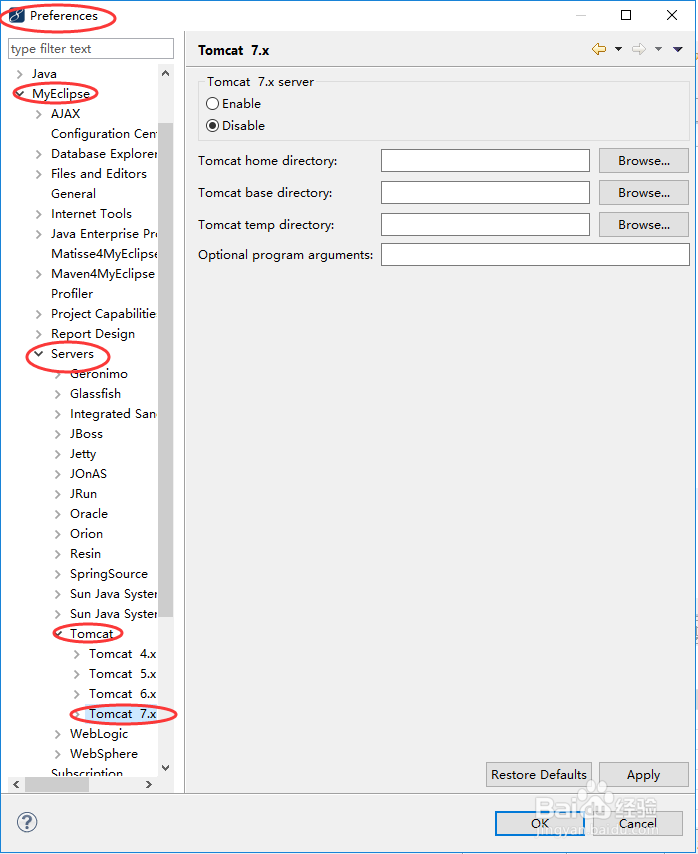The width and height of the screenshot is (698, 854).
Task: Expand the Java tree node
Action: point(20,74)
